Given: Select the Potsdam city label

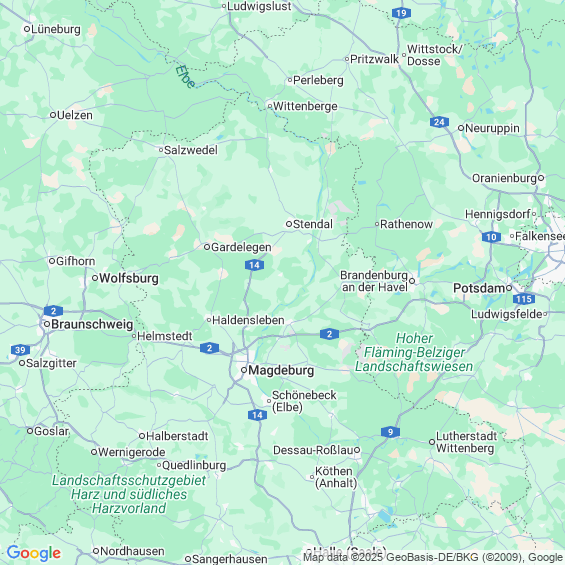Looking at the screenshot, I should [x=479, y=288].
